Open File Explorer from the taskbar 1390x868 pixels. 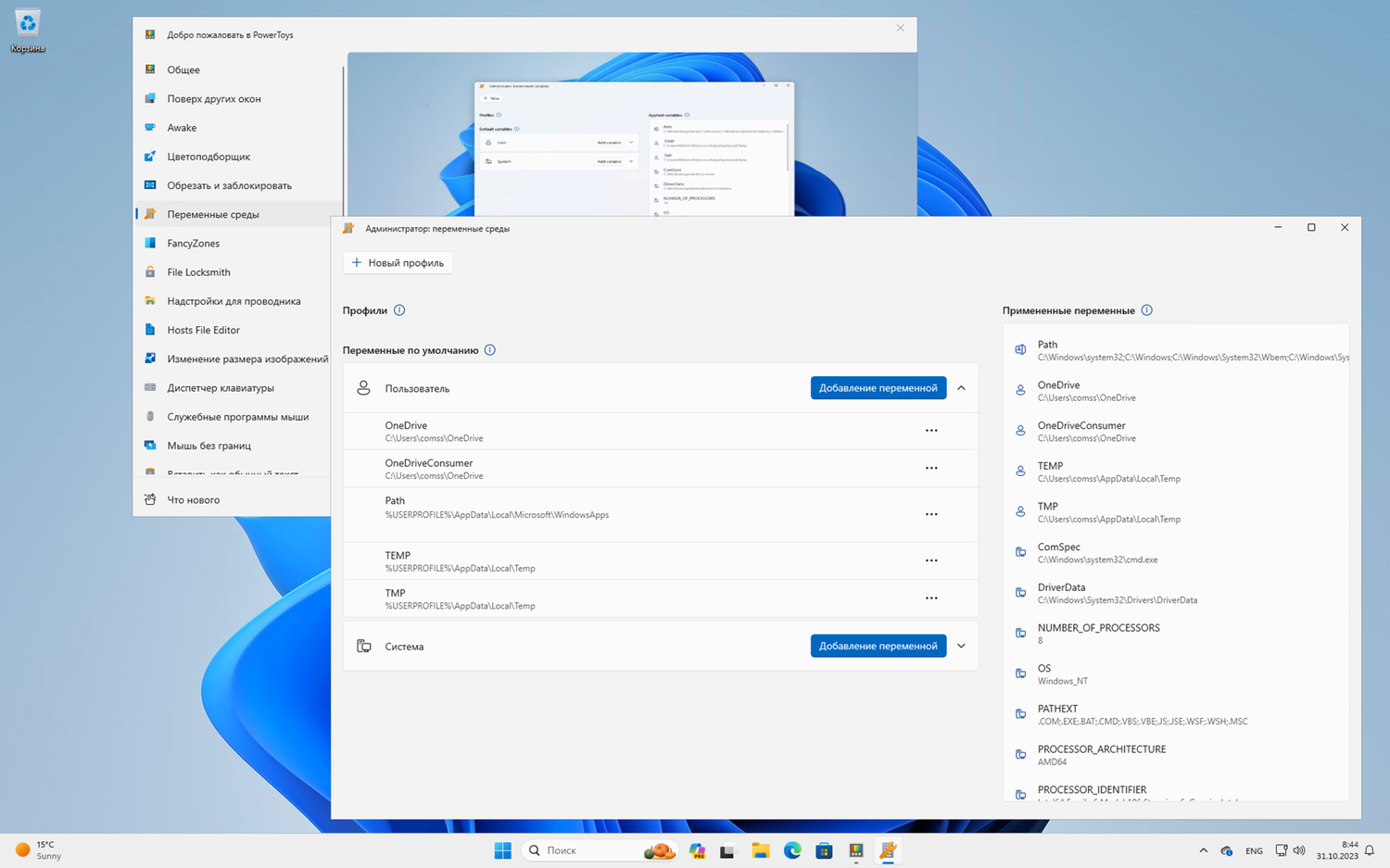pos(760,850)
